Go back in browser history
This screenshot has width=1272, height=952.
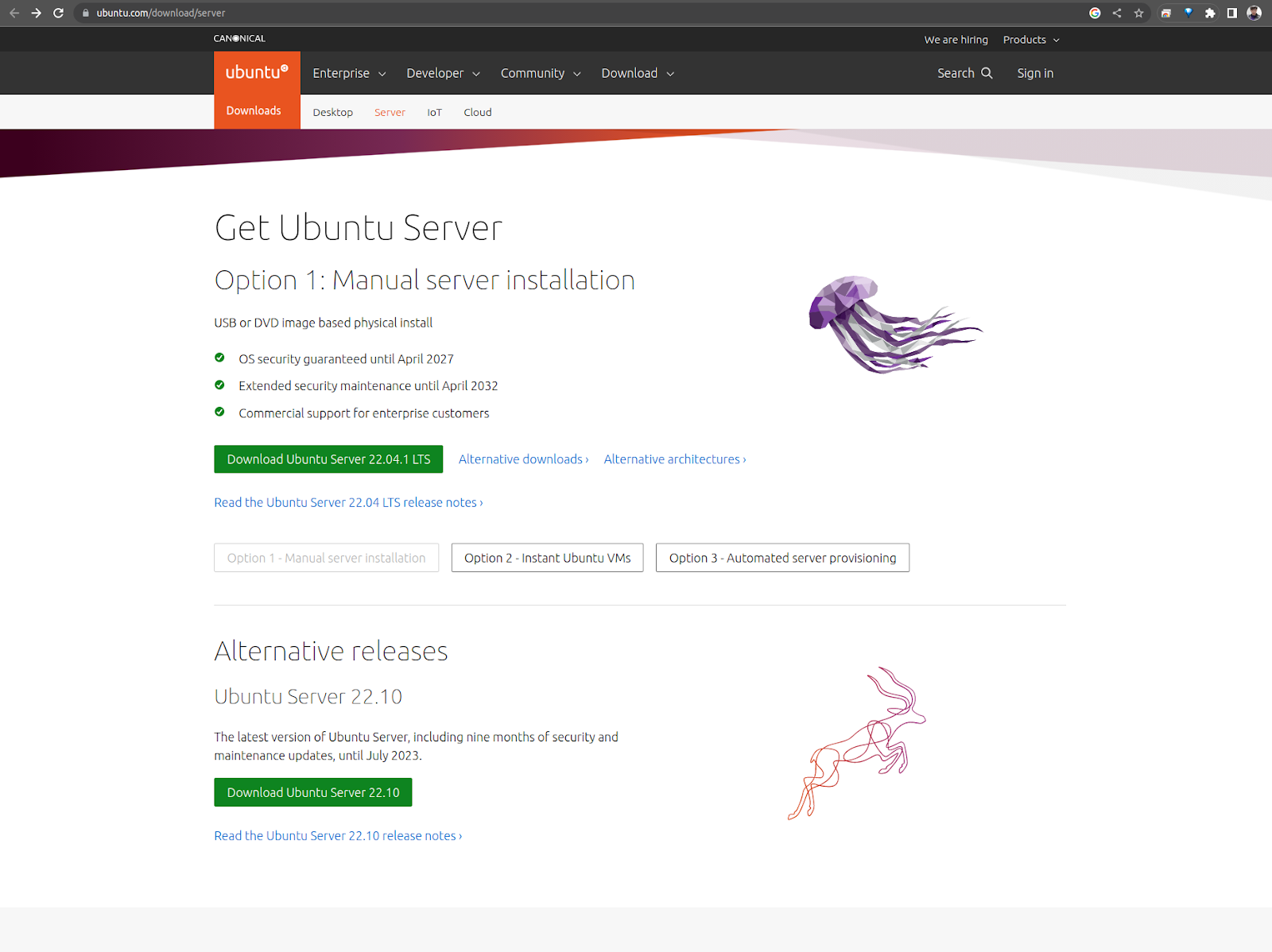coord(14,13)
